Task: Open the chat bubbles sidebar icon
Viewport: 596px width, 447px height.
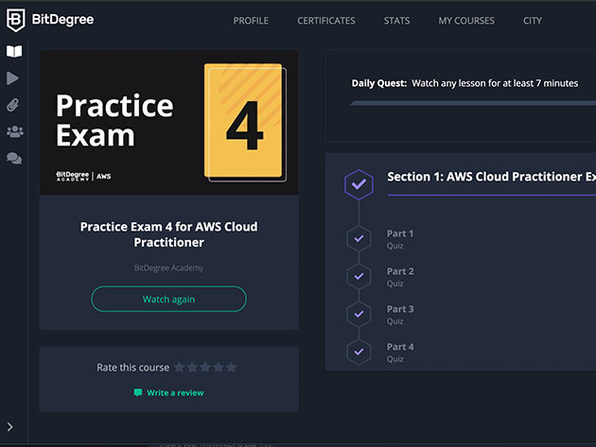Action: pyautogui.click(x=14, y=159)
